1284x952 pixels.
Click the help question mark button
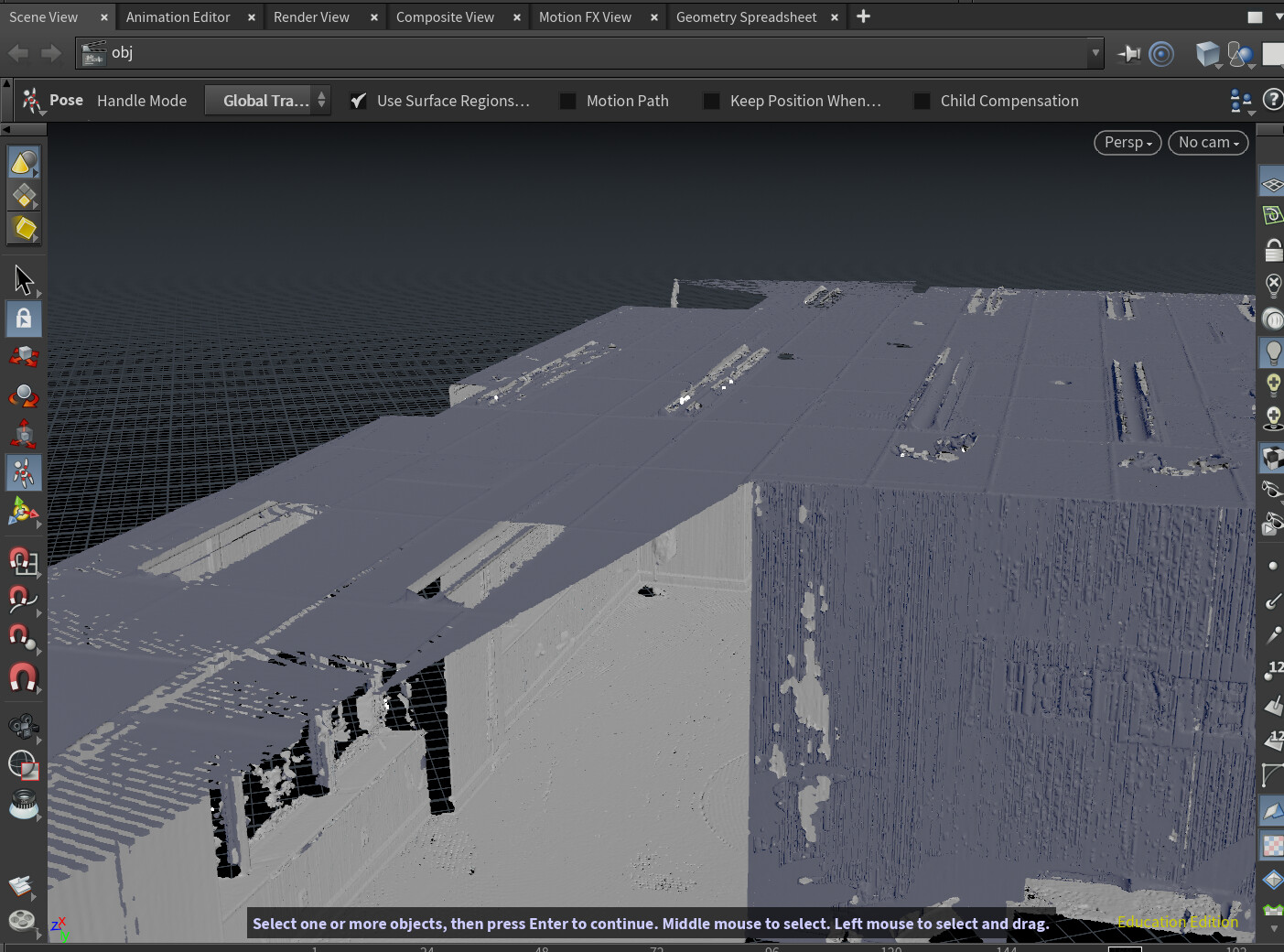pos(1275,101)
